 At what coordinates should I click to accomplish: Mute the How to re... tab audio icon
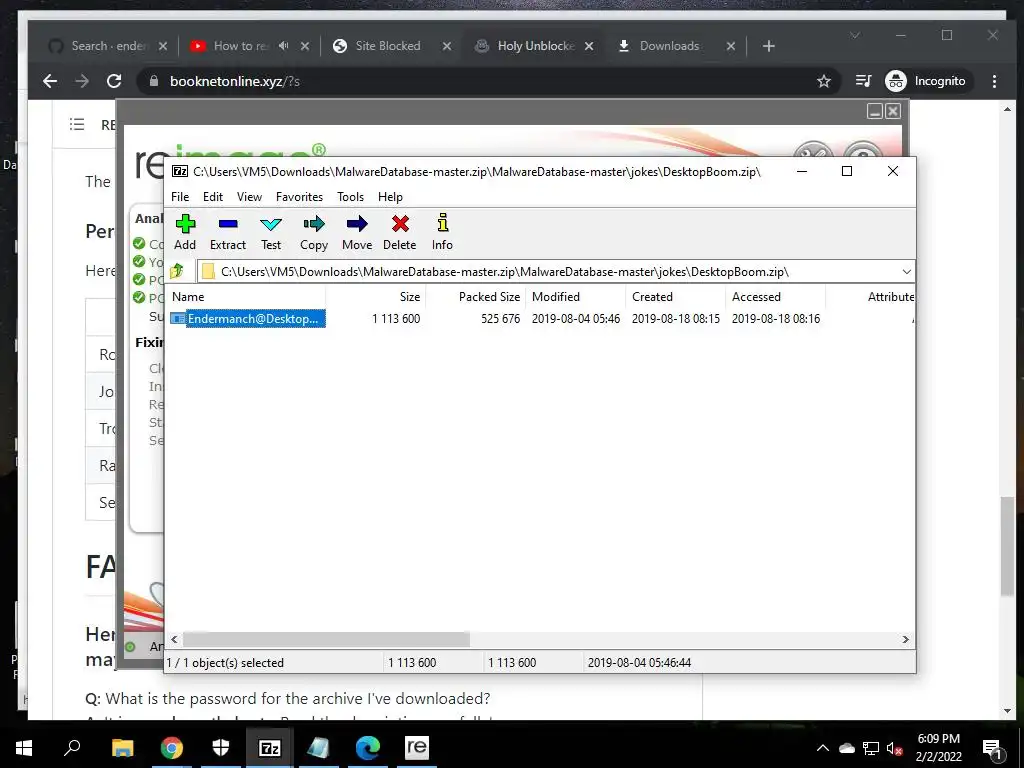coord(283,46)
